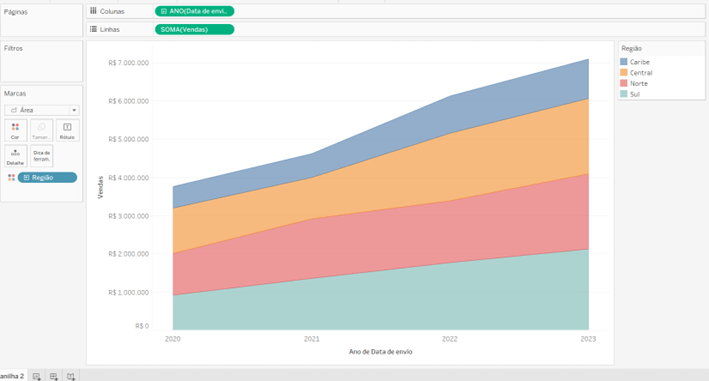Click the 2020 x-axis label

tap(173, 339)
